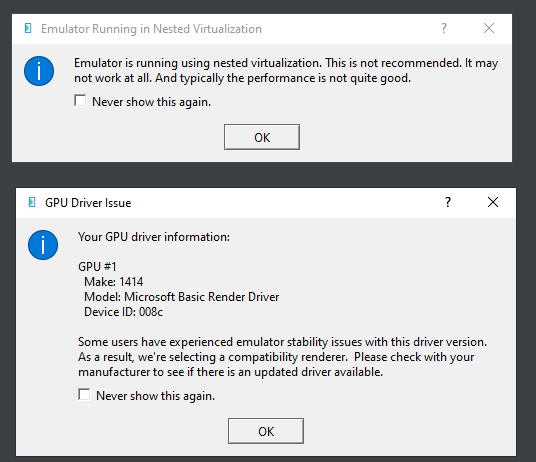This screenshot has width=536, height=462.
Task: Tick Never show this again in GPU Driver Issue
Action: click(x=84, y=394)
